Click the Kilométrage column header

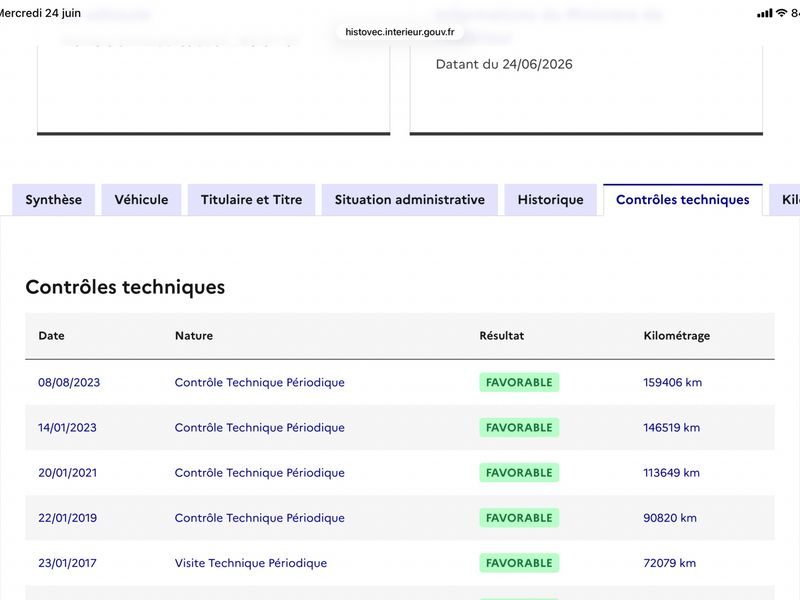point(677,336)
